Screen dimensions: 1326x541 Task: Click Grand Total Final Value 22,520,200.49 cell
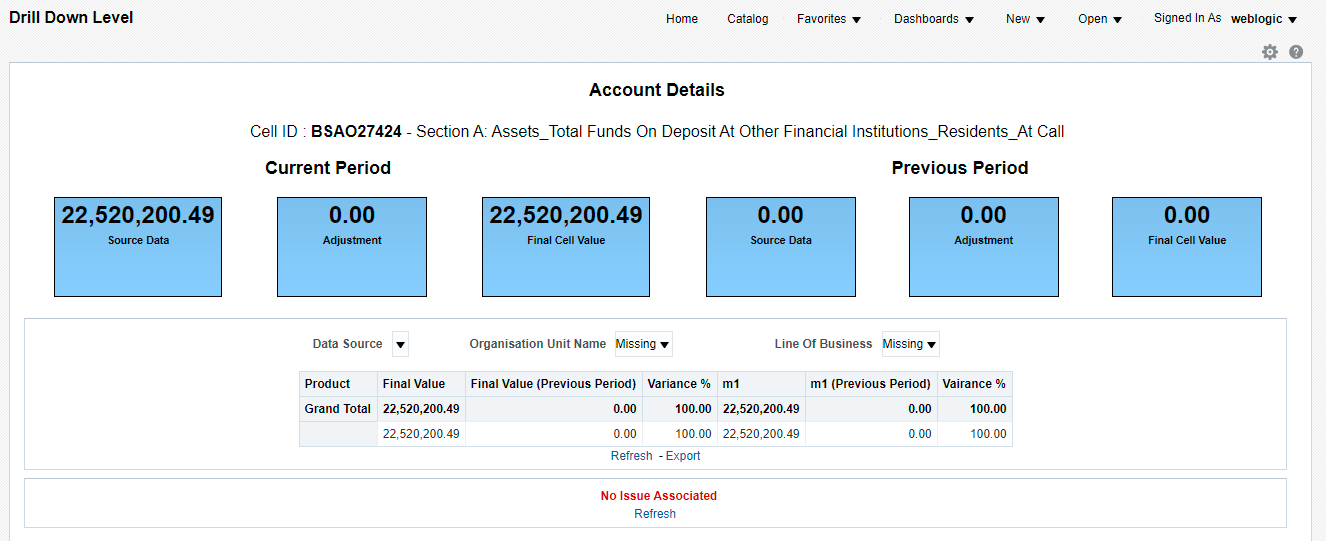[421, 409]
